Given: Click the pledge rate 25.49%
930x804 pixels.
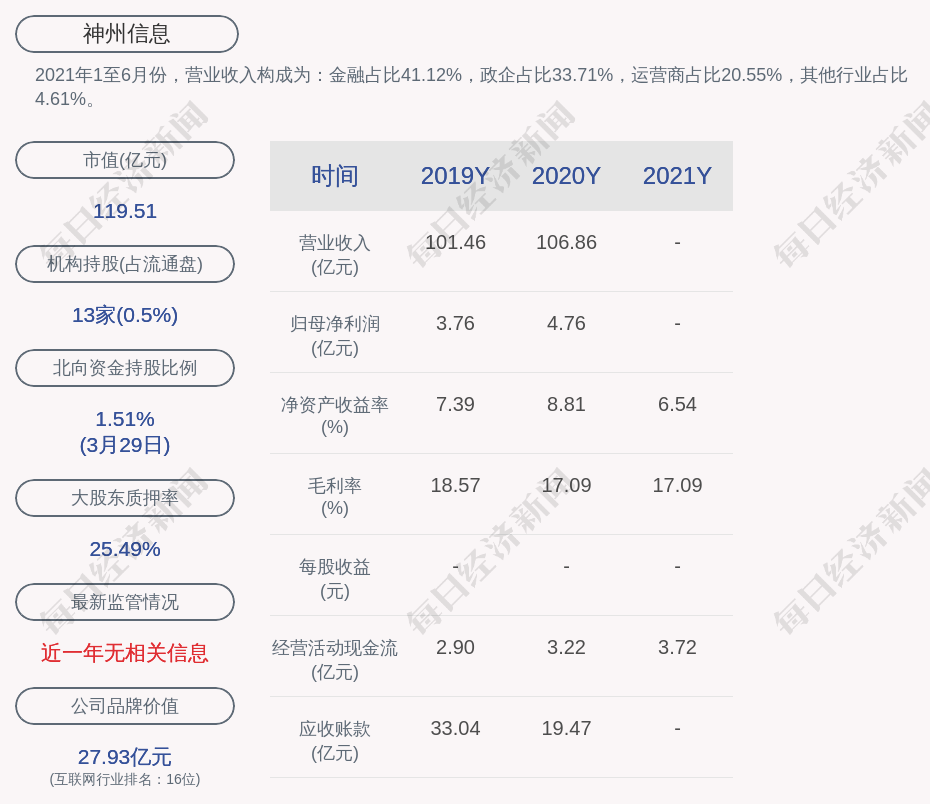Looking at the screenshot, I should coord(125,549).
